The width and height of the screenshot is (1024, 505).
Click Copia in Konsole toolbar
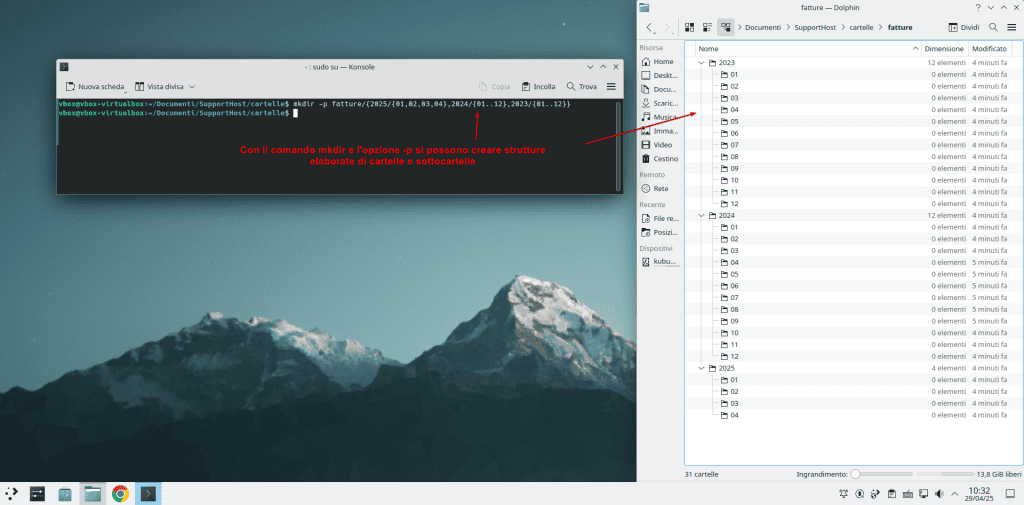[494, 86]
